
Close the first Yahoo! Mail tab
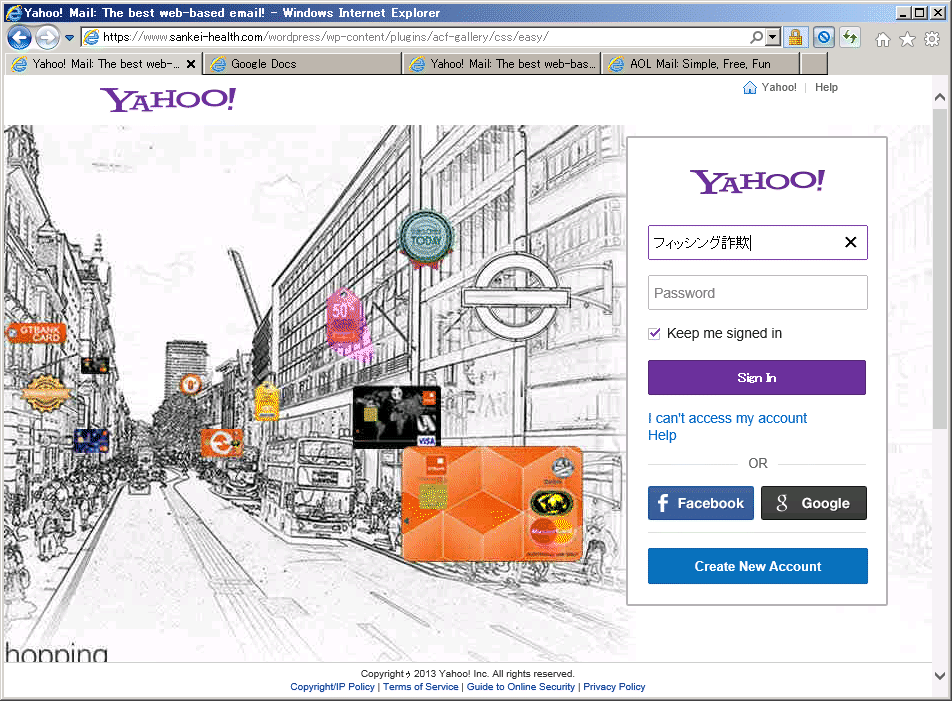[x=191, y=64]
